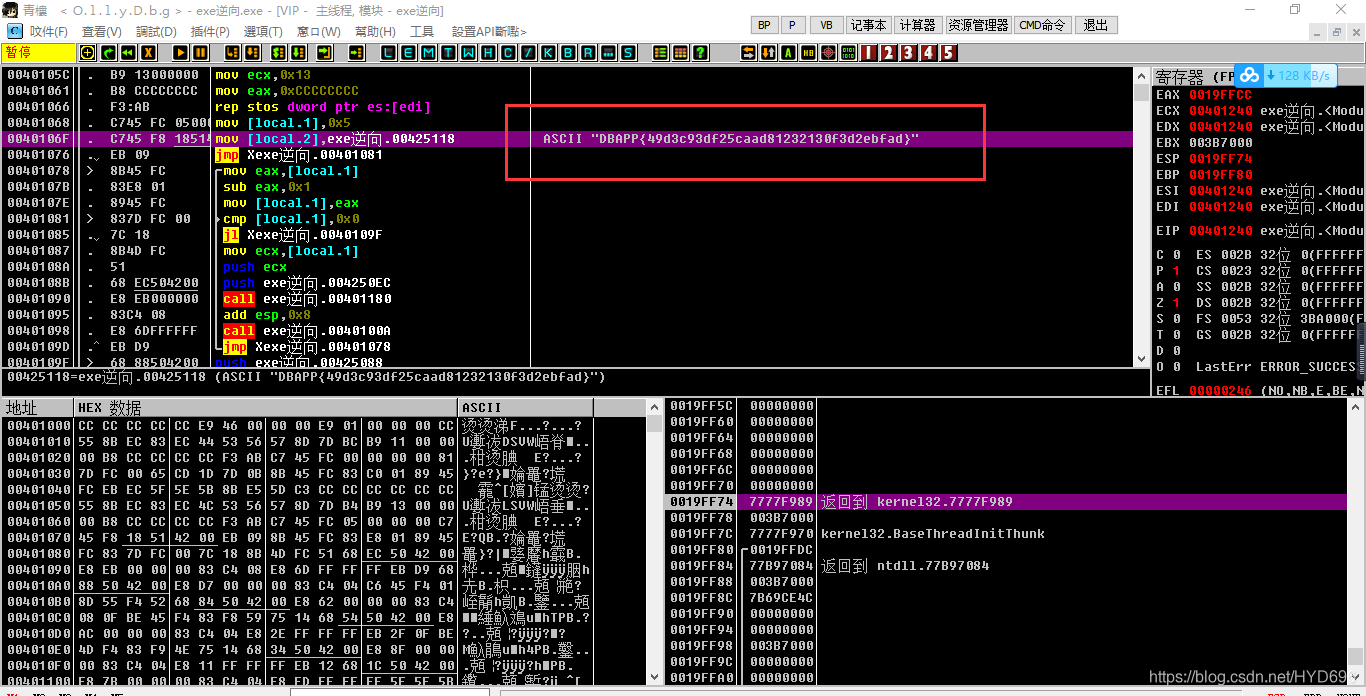Click the green question mark help icon
The image size is (1366, 696).
point(701,52)
